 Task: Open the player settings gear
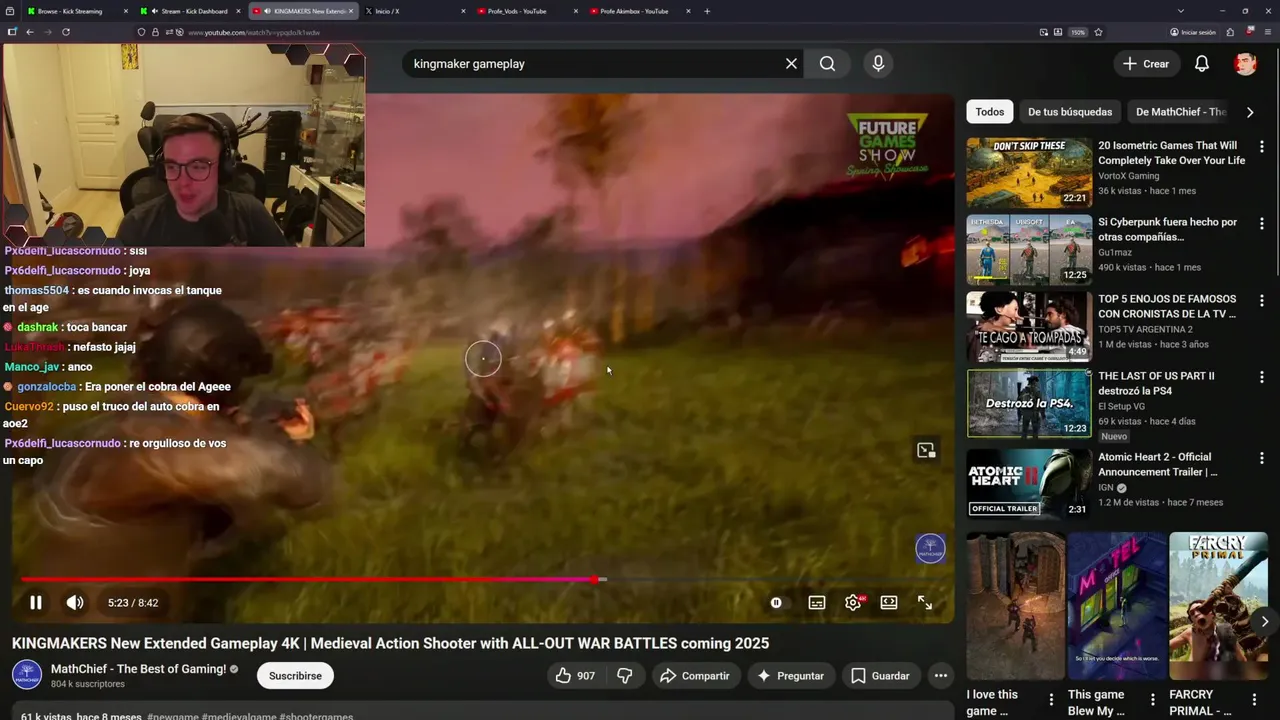point(853,602)
